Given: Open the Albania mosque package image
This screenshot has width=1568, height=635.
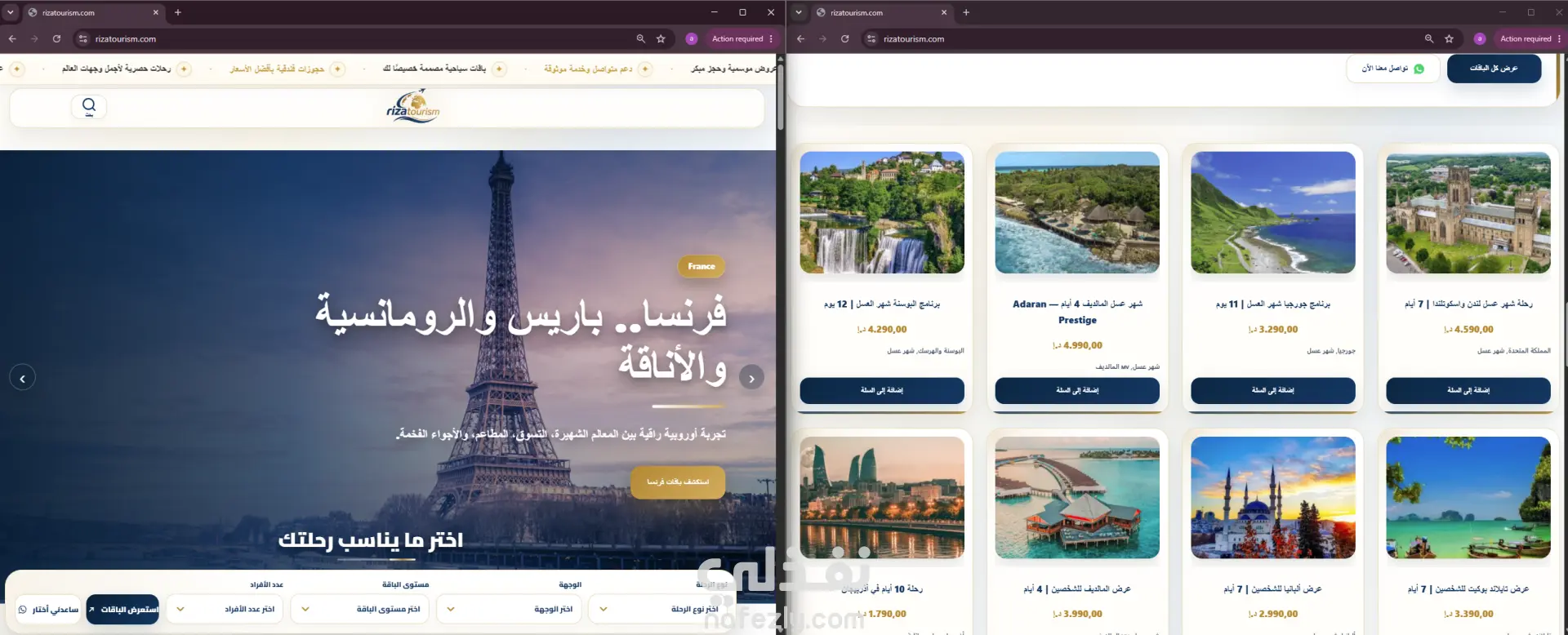Looking at the screenshot, I should (1273, 498).
